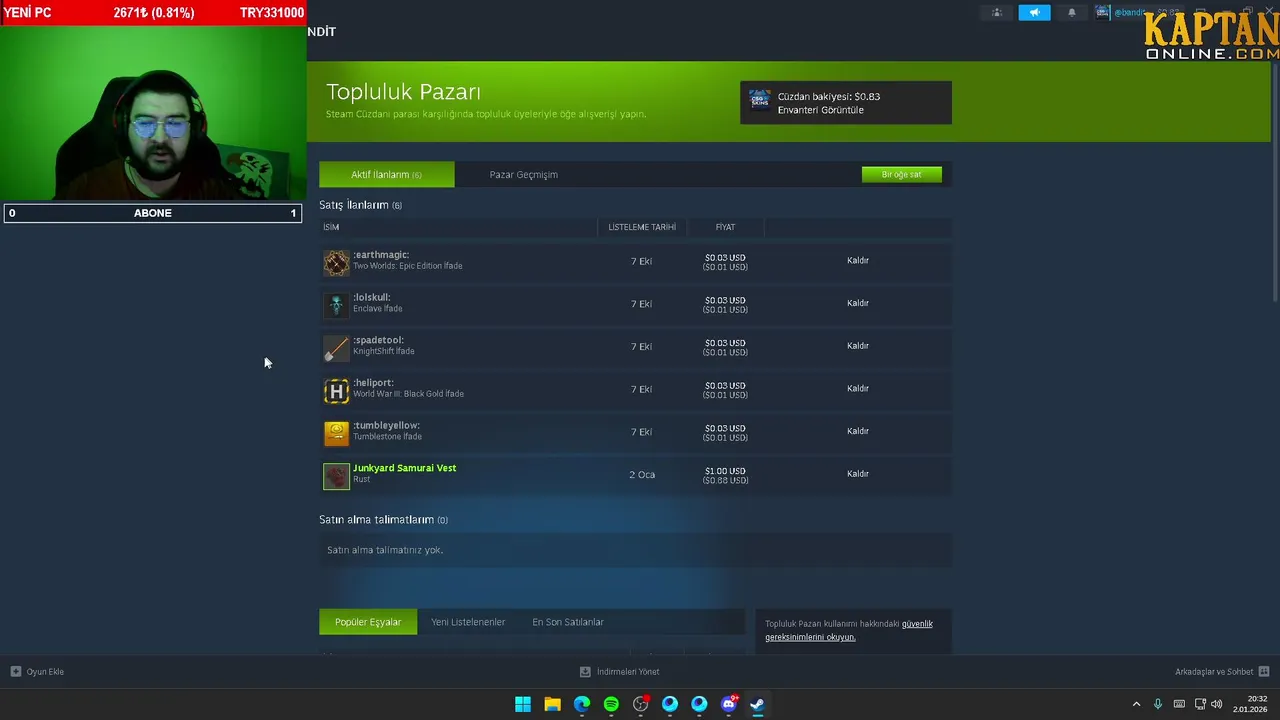The height and width of the screenshot is (720, 1280).
Task: Click the wallet avatar icon beside Cüzdan bakiyesi
Action: tap(759, 101)
